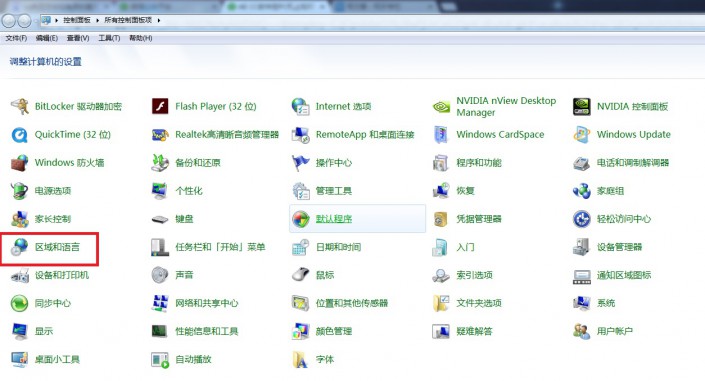Open the 查看(V) menu
Viewport: 705px width, 381px height.
78,38
